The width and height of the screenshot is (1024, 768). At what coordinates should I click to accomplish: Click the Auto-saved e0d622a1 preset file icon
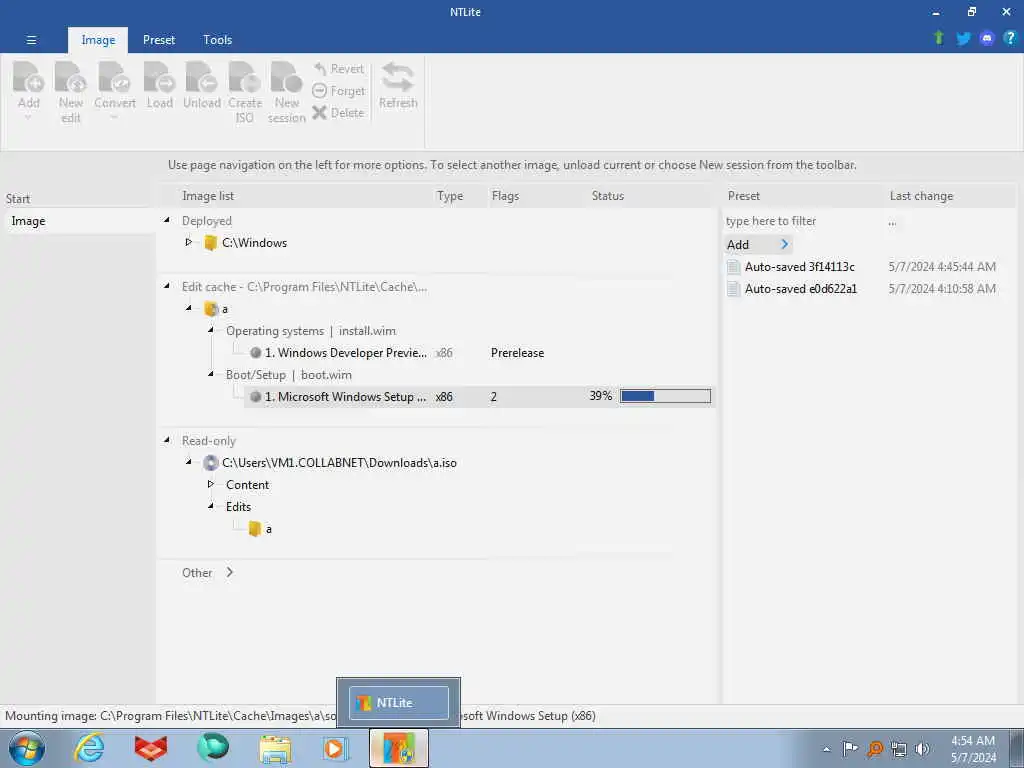coord(733,289)
